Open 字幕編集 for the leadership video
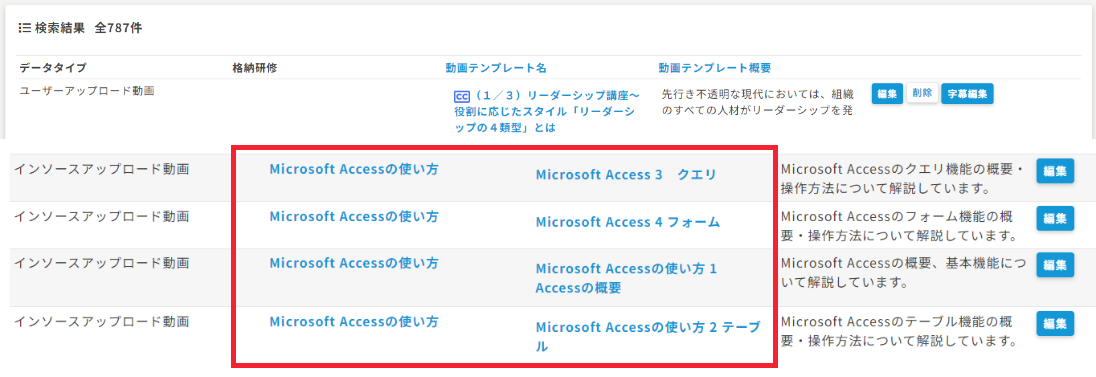 pos(967,94)
